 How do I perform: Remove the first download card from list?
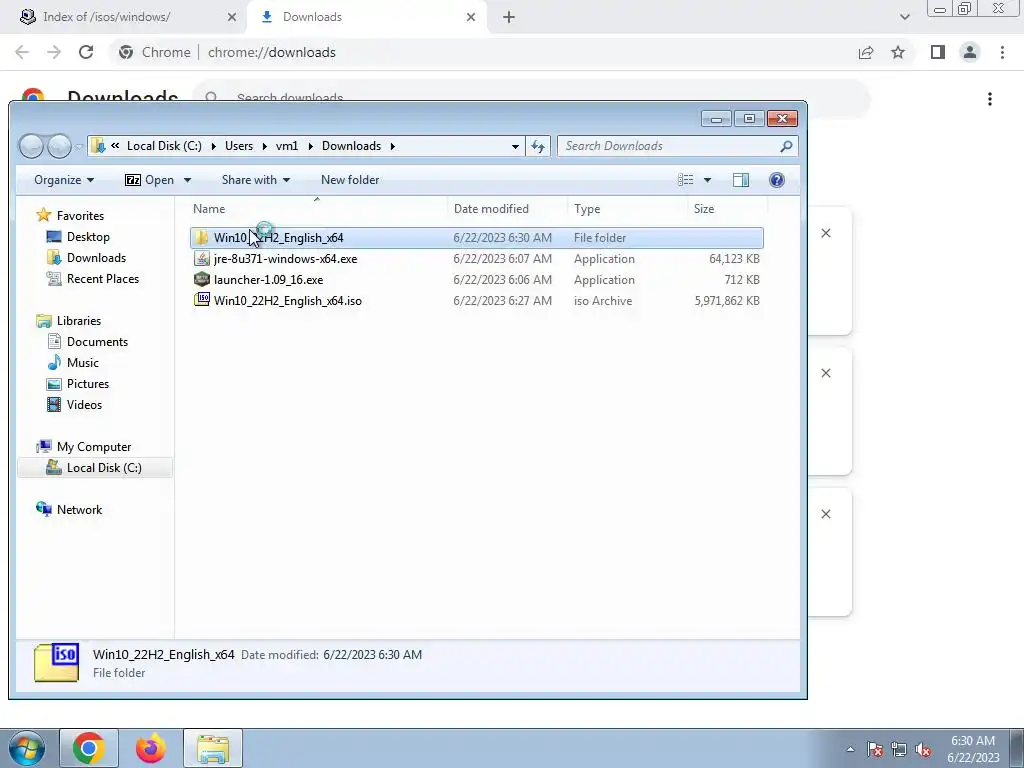825,233
